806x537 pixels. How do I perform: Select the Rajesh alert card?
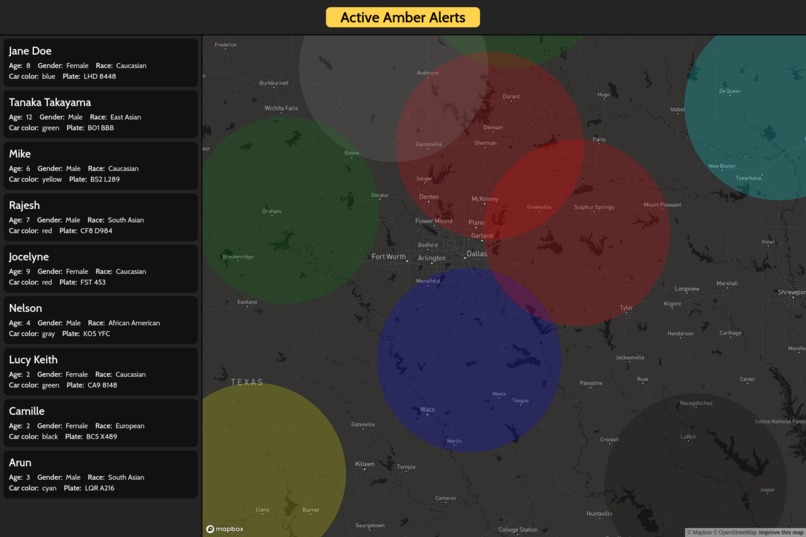tap(101, 217)
